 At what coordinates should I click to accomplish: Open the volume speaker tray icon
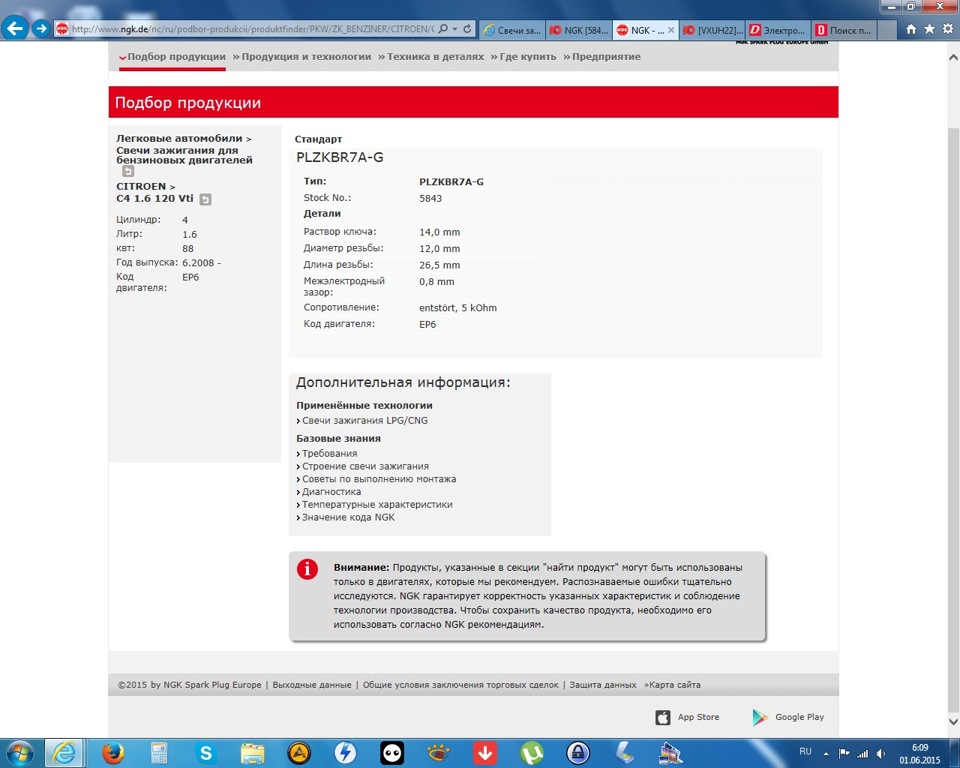coord(881,753)
